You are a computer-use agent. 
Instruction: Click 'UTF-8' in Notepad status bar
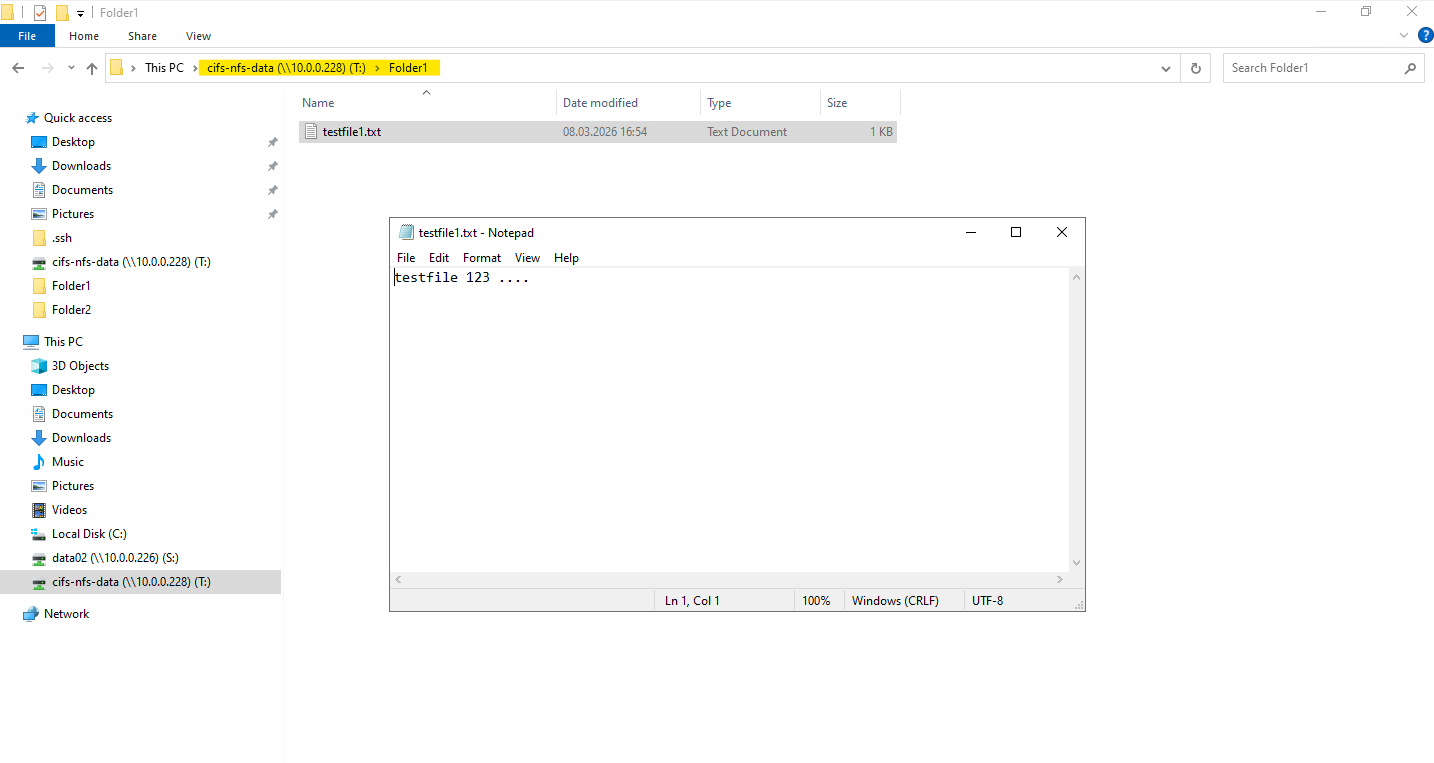click(987, 601)
